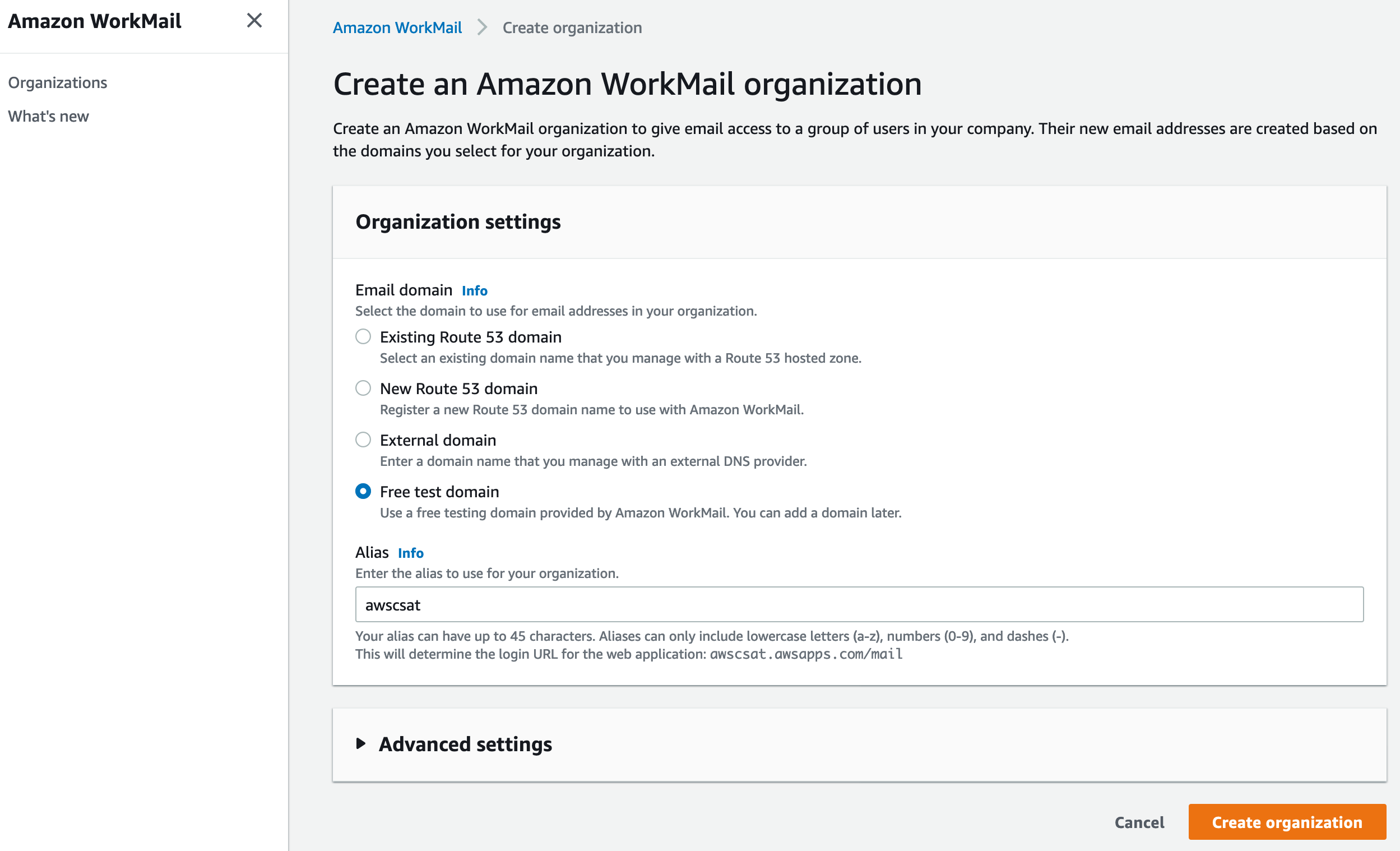1400x851 pixels.
Task: Click the Amazon WorkMail sidebar title
Action: 94,21
